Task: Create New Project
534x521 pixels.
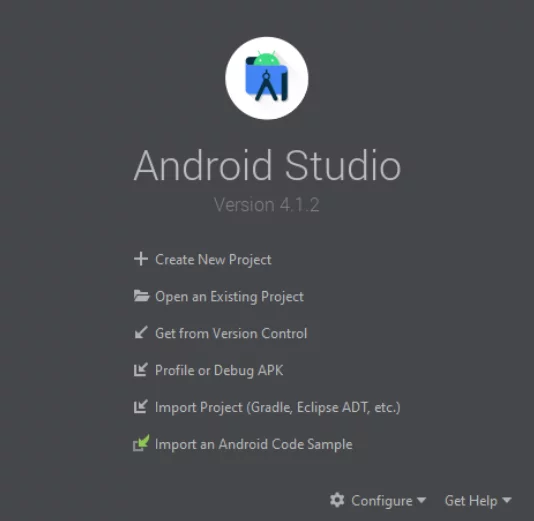Action: [213, 259]
